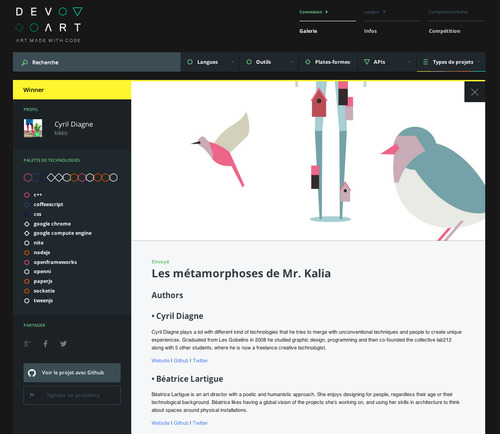Open the Galerie menu item
Screen dimensions: 500x434
point(308,31)
